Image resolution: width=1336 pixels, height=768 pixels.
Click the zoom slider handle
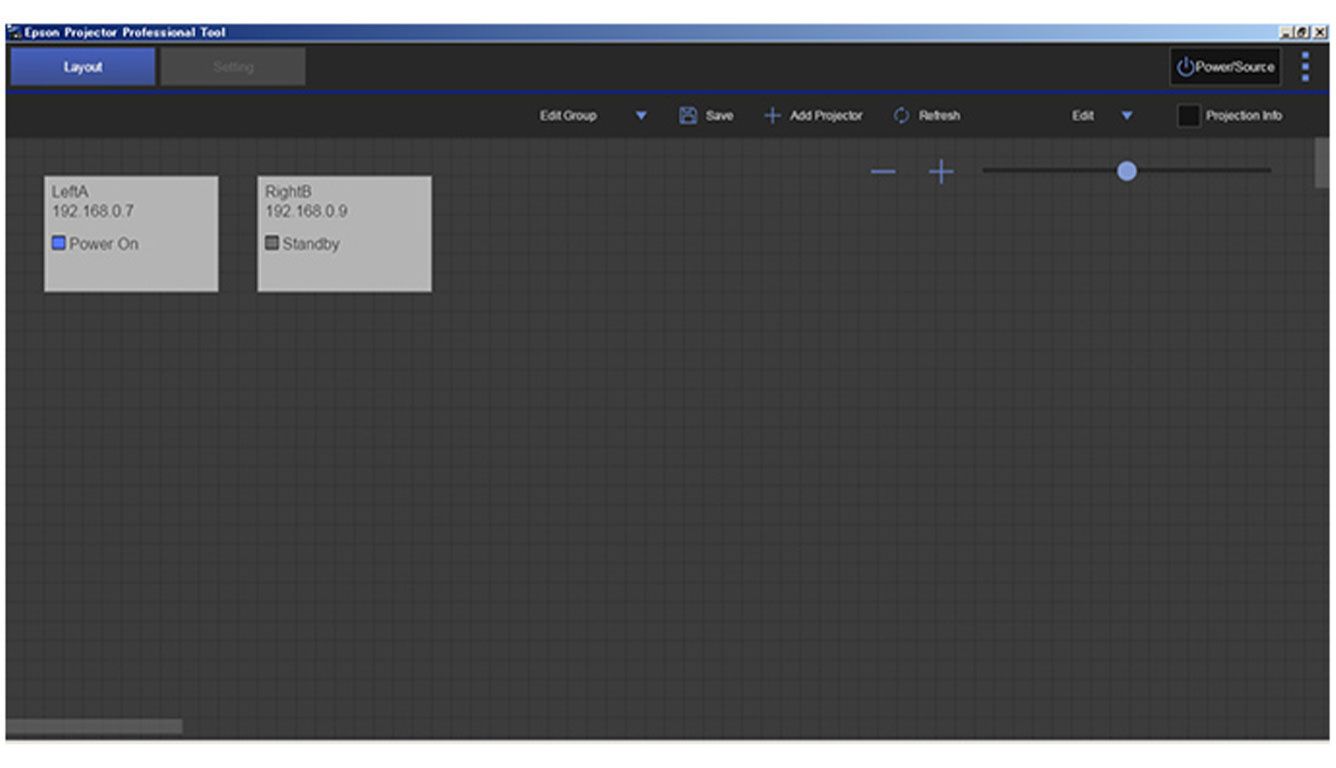[1127, 171]
